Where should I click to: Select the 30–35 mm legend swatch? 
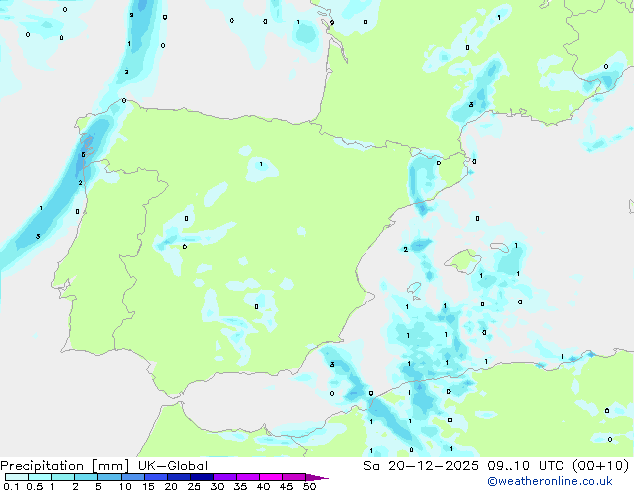coord(224,477)
